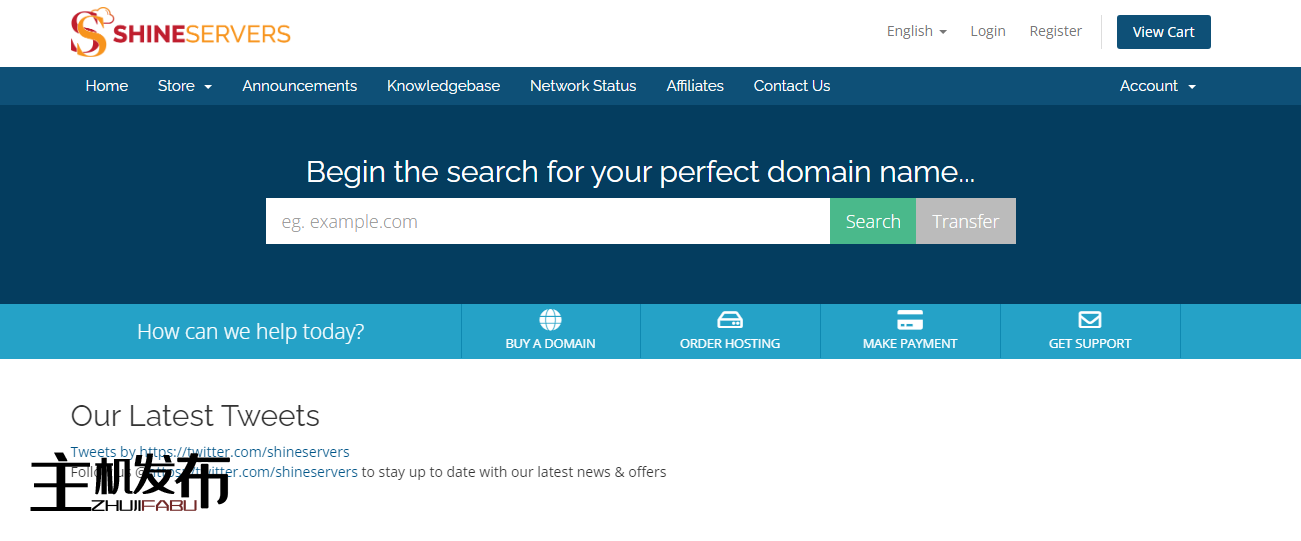The width and height of the screenshot is (1301, 541).
Task: Click the ShineServers logo
Action: [180, 33]
